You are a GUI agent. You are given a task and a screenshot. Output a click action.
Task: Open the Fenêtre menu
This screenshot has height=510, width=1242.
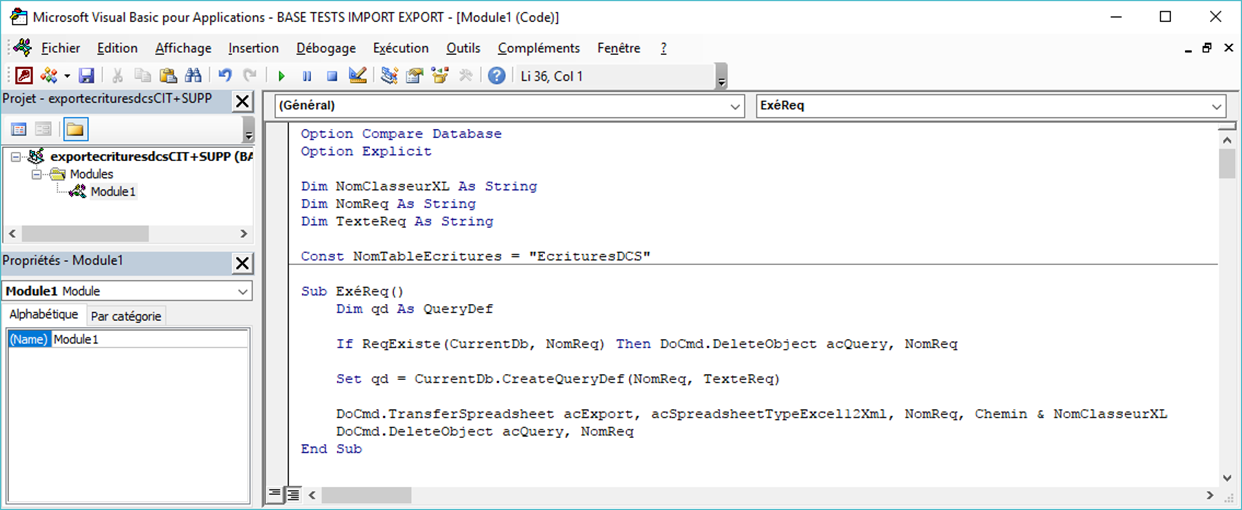point(619,48)
